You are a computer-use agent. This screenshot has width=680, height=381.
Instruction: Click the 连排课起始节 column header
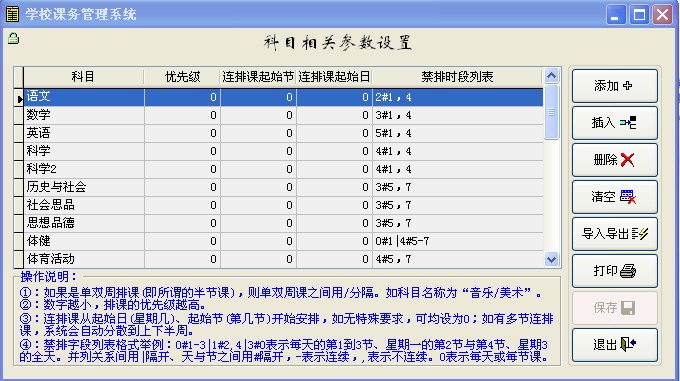258,77
